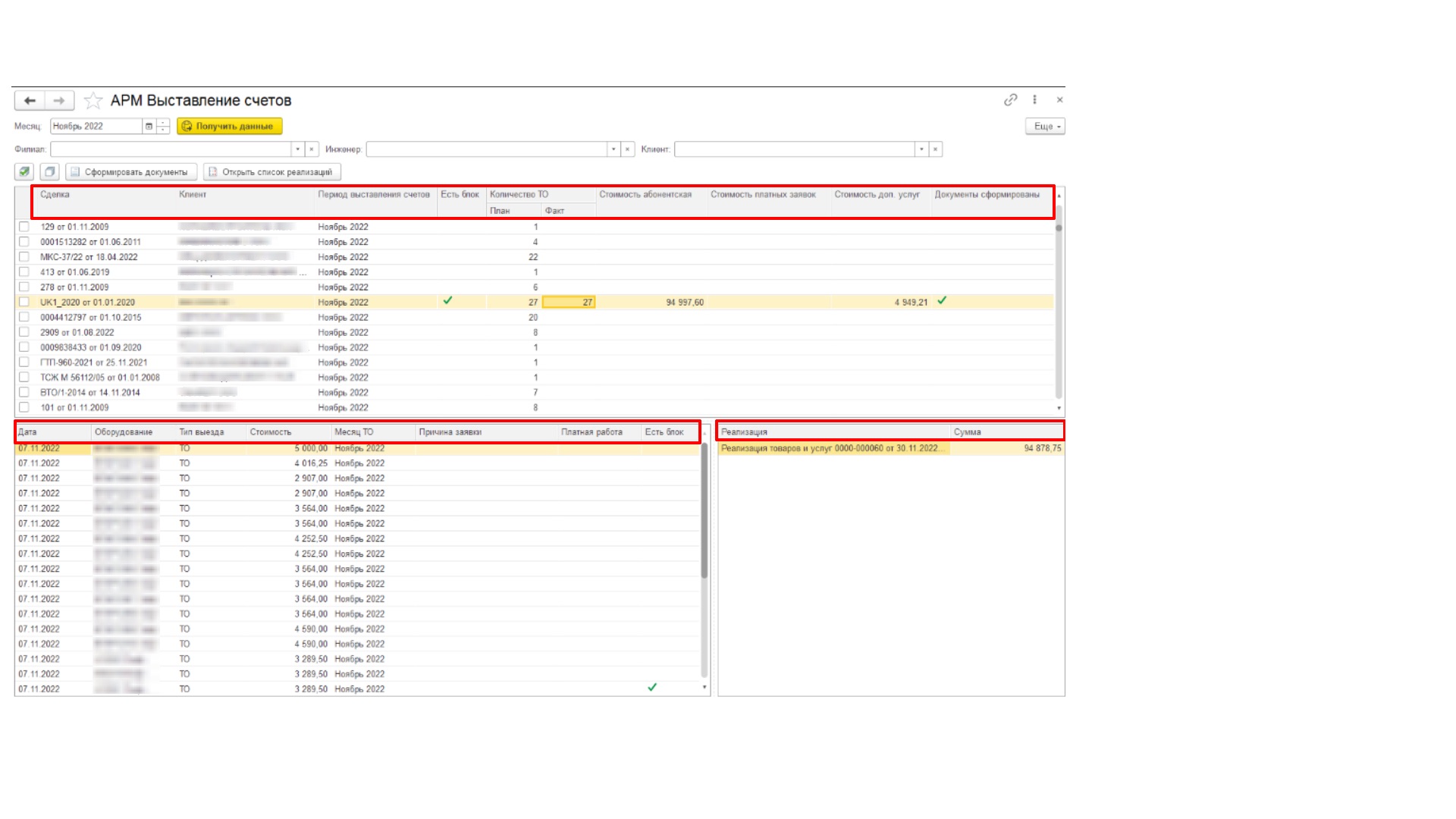Uncheck all rows with empty boxes icon
The height and width of the screenshot is (819, 1456).
pos(49,172)
